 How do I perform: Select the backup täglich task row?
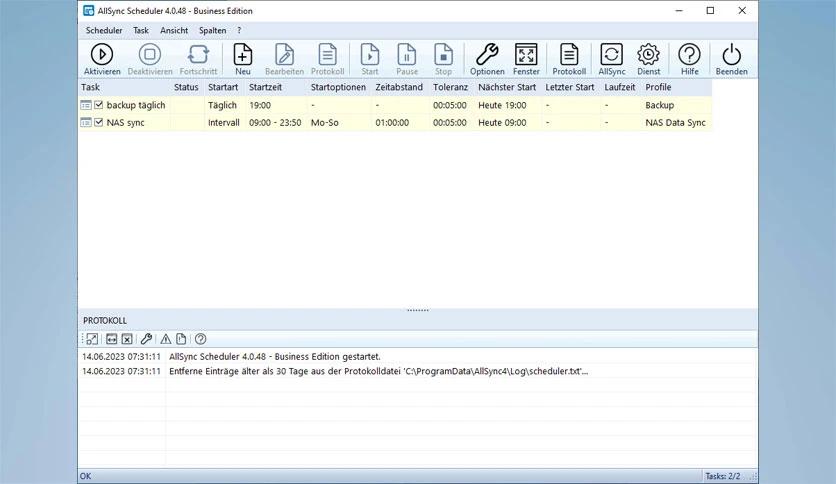coord(395,106)
